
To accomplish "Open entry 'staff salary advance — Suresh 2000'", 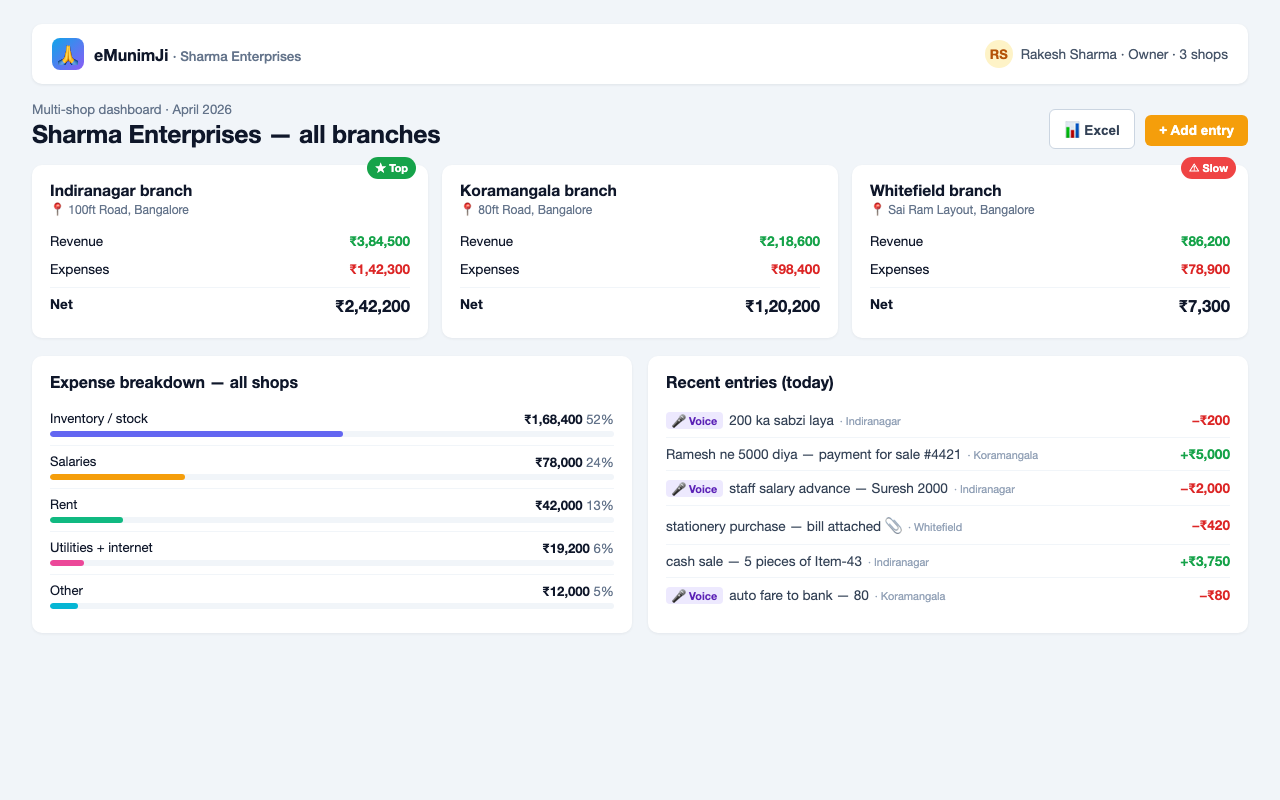I will click(x=838, y=489).
